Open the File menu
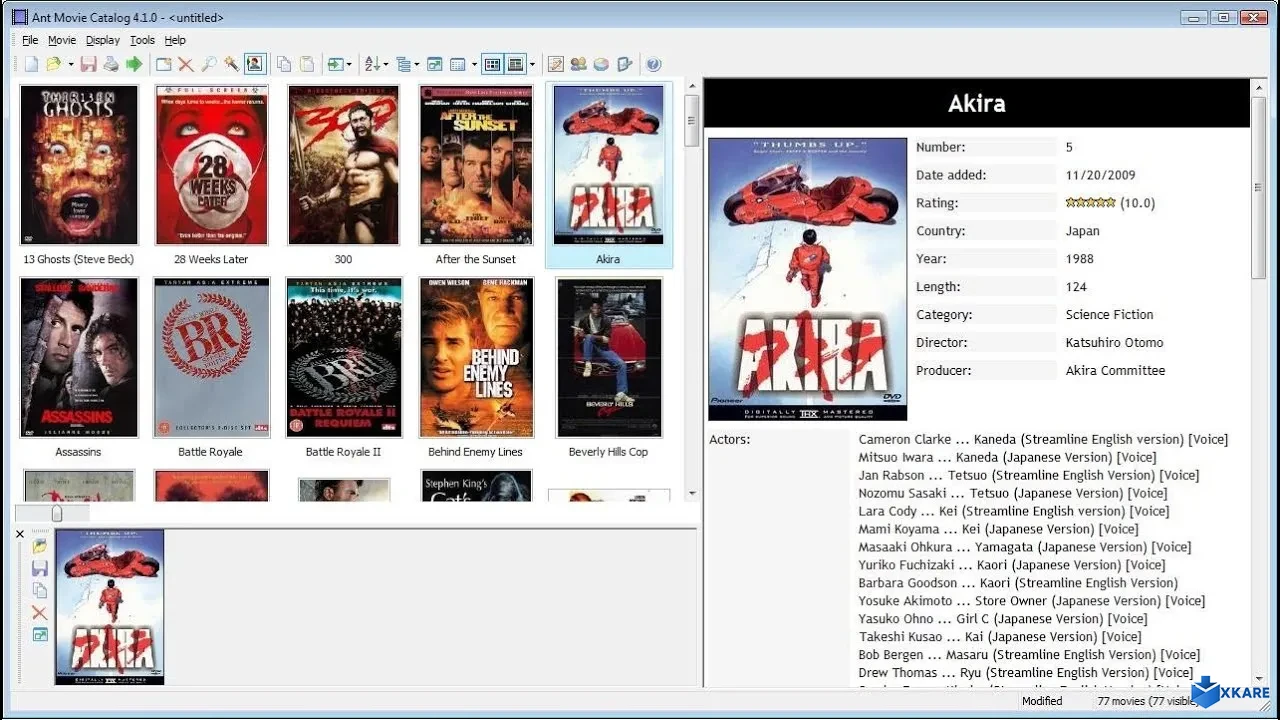The image size is (1280, 720). coord(30,40)
